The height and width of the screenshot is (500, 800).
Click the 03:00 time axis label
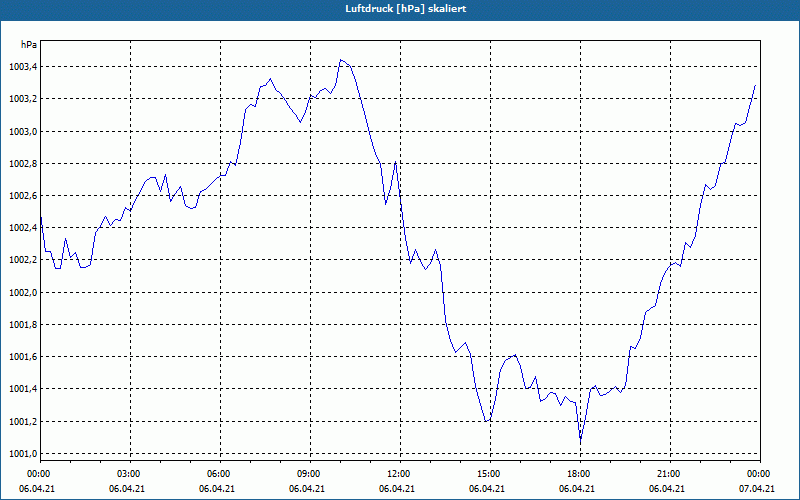(x=131, y=474)
